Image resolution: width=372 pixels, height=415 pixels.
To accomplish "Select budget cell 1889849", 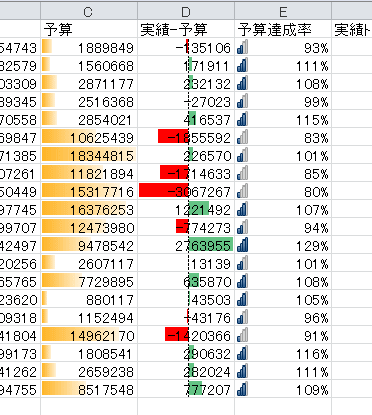I will 89,47.
